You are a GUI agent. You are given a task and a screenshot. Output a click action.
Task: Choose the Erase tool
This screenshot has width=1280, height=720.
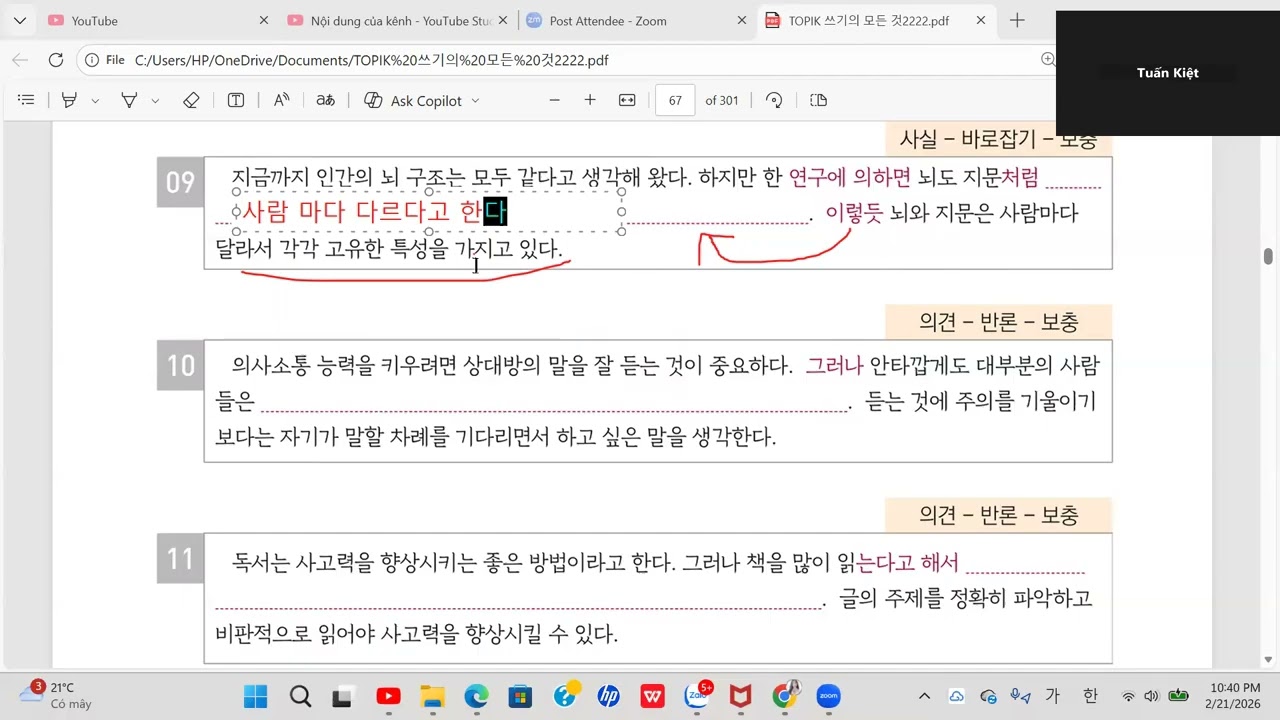pyautogui.click(x=191, y=100)
